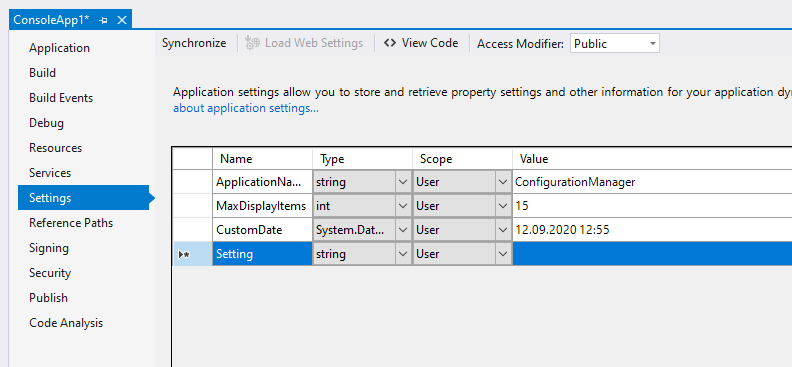Click the Synchronize toolbar button
Screen dimensions: 792x367
(x=194, y=43)
